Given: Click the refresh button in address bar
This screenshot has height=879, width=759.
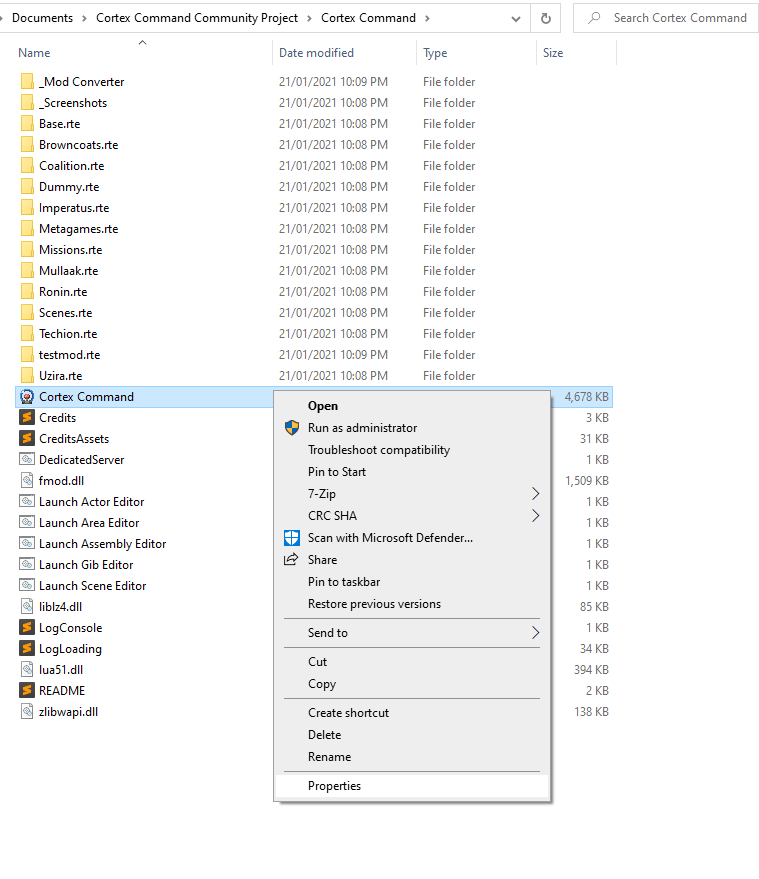Looking at the screenshot, I should click(x=545, y=18).
